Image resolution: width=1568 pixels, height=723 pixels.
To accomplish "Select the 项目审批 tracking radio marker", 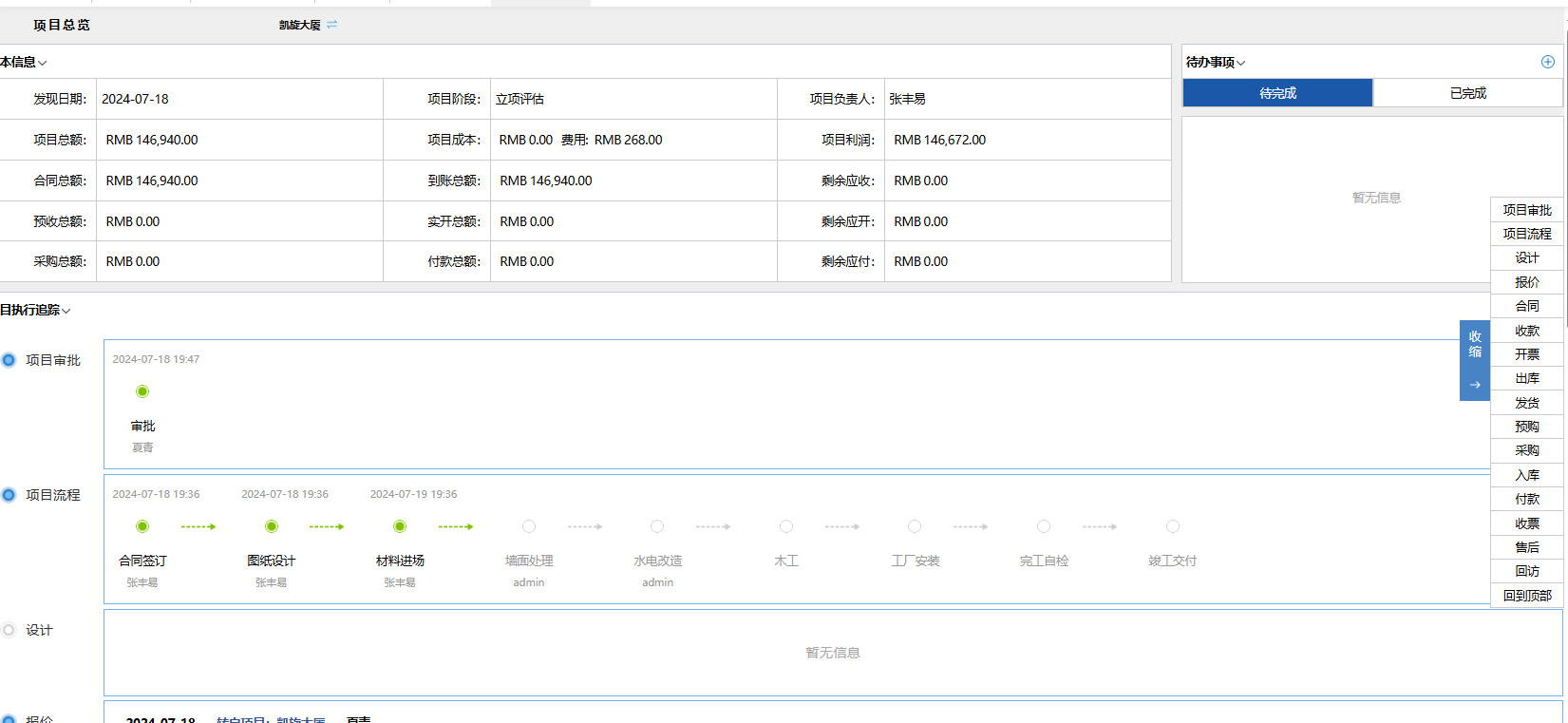I will [9, 360].
